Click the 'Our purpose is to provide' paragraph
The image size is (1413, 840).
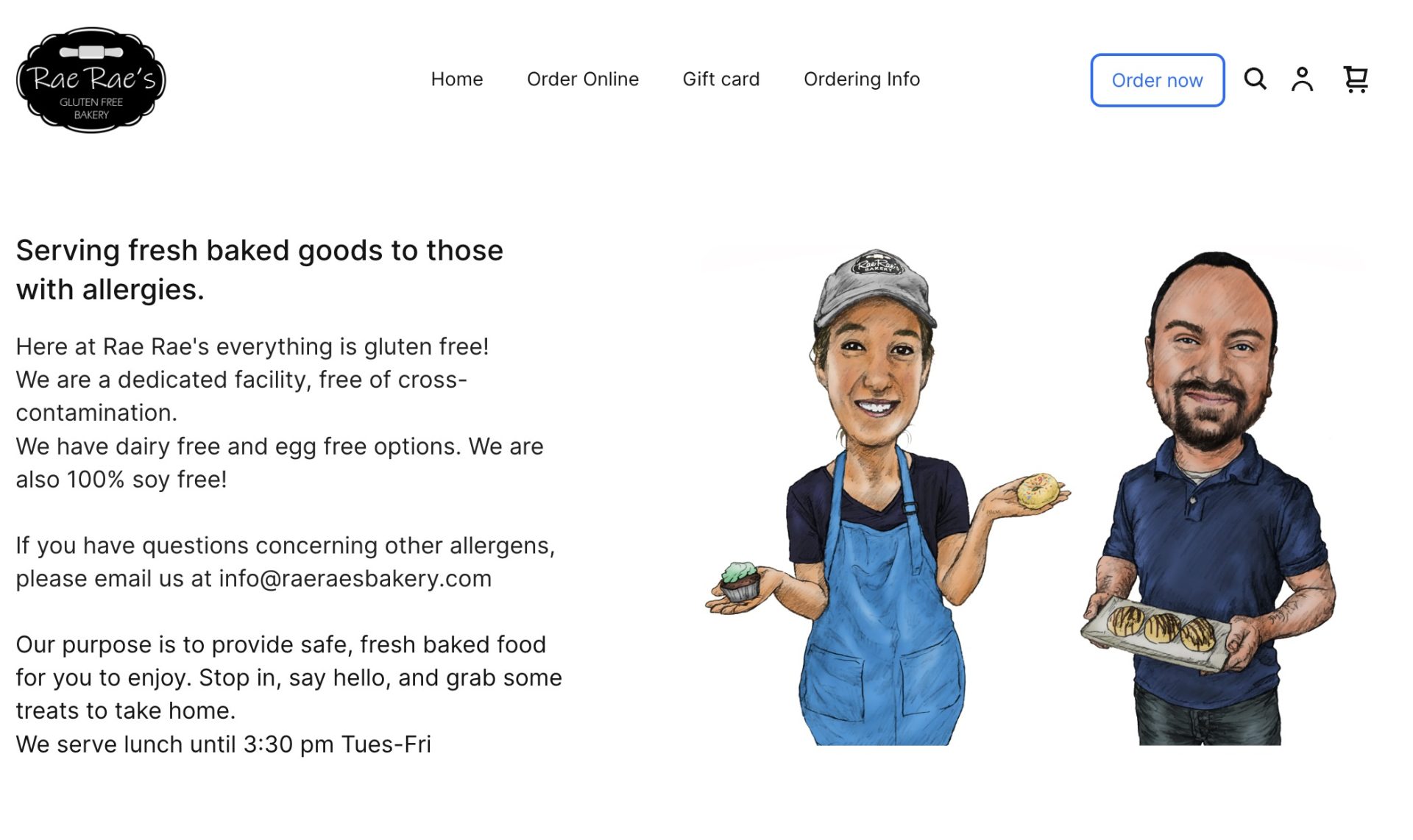tap(289, 677)
